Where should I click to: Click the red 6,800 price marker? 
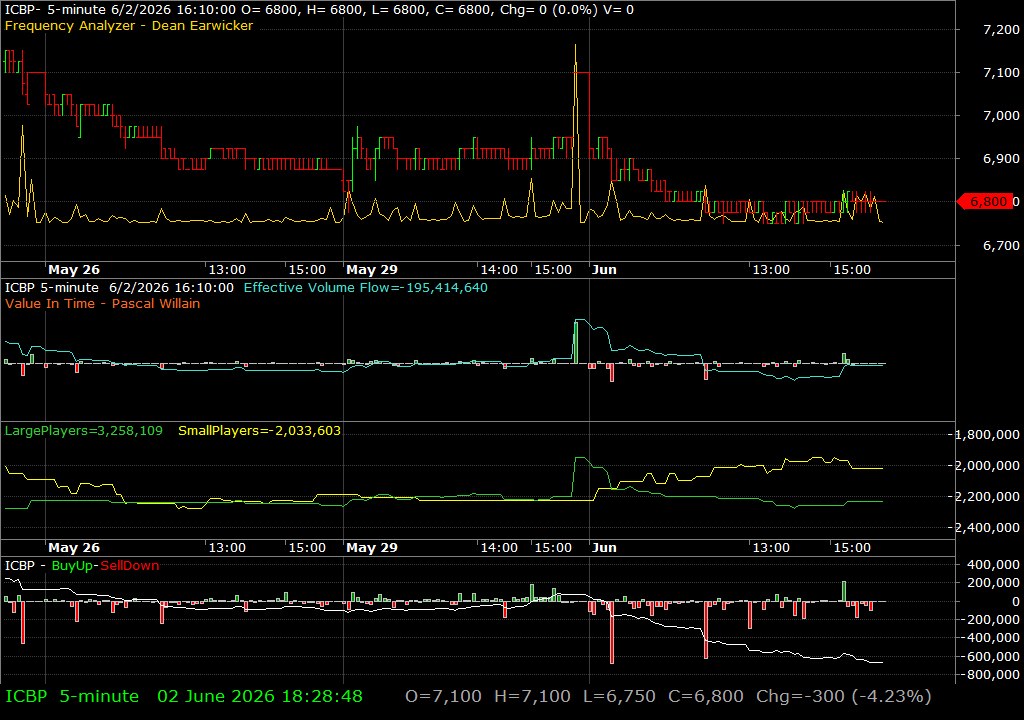click(985, 201)
